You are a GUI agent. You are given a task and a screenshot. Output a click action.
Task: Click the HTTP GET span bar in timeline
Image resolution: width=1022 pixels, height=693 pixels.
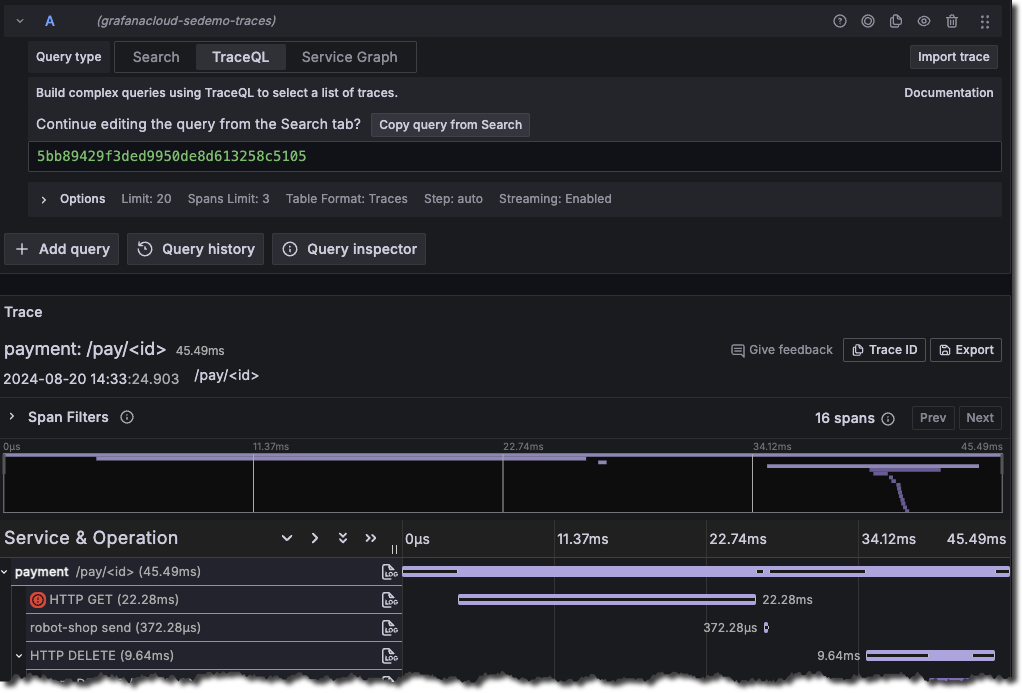(606, 600)
